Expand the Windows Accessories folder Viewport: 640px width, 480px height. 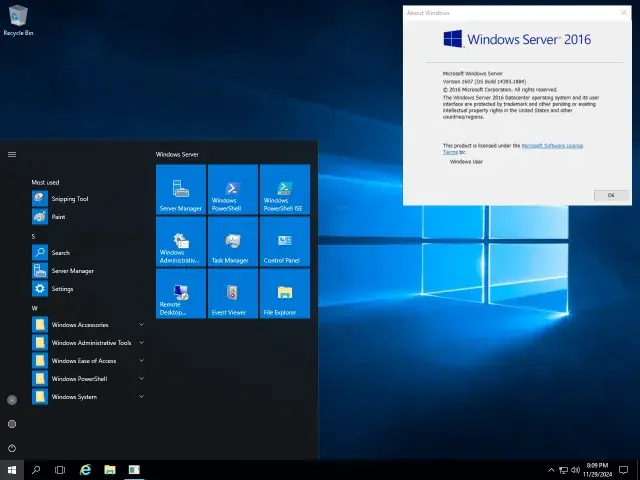(x=88, y=324)
